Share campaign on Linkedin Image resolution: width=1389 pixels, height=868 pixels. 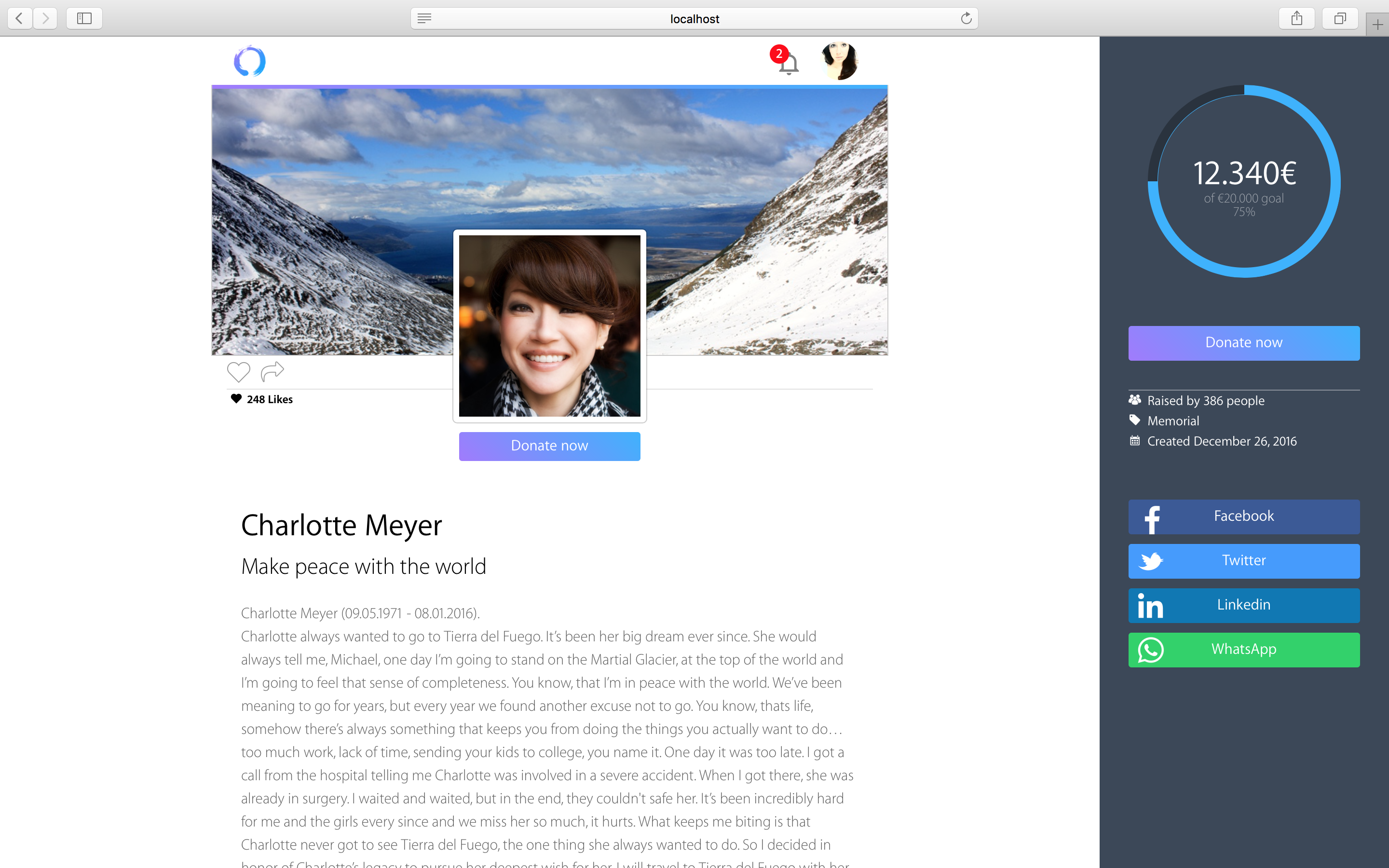coord(1243,605)
